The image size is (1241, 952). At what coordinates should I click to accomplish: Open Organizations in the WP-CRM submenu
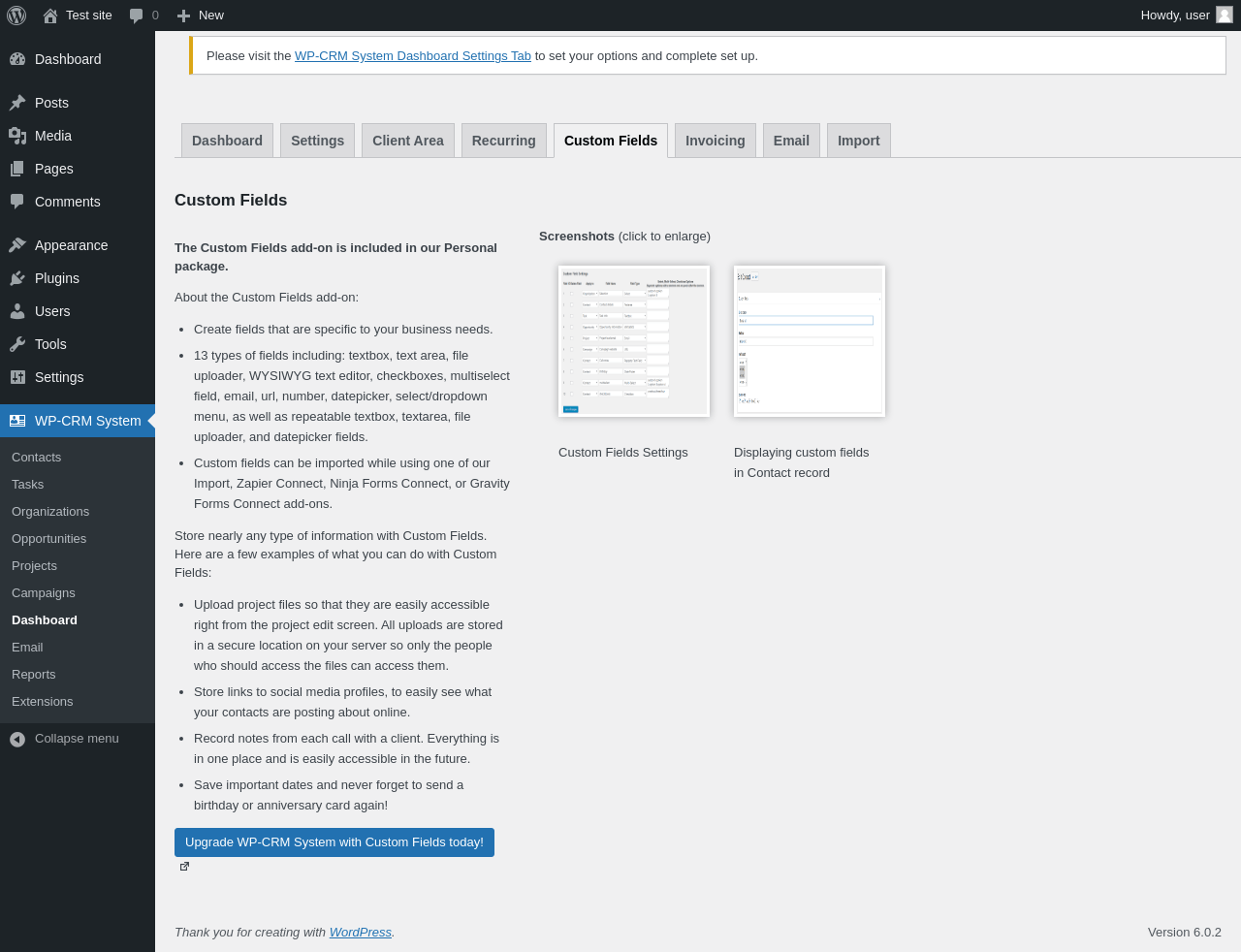click(x=50, y=512)
